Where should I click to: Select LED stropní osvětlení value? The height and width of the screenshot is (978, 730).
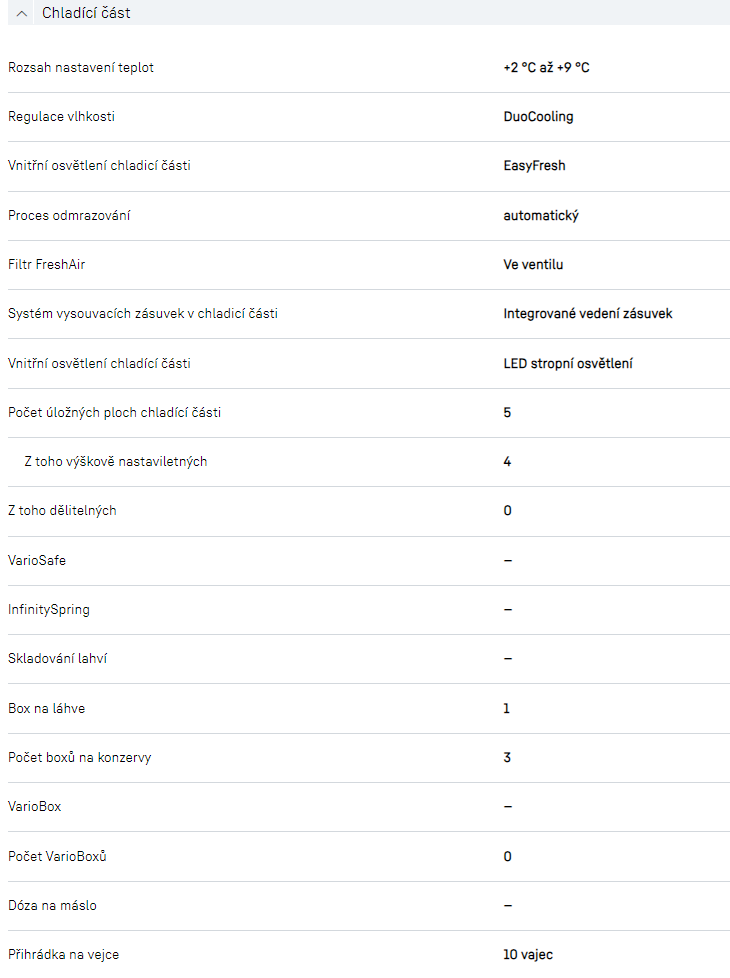(567, 363)
